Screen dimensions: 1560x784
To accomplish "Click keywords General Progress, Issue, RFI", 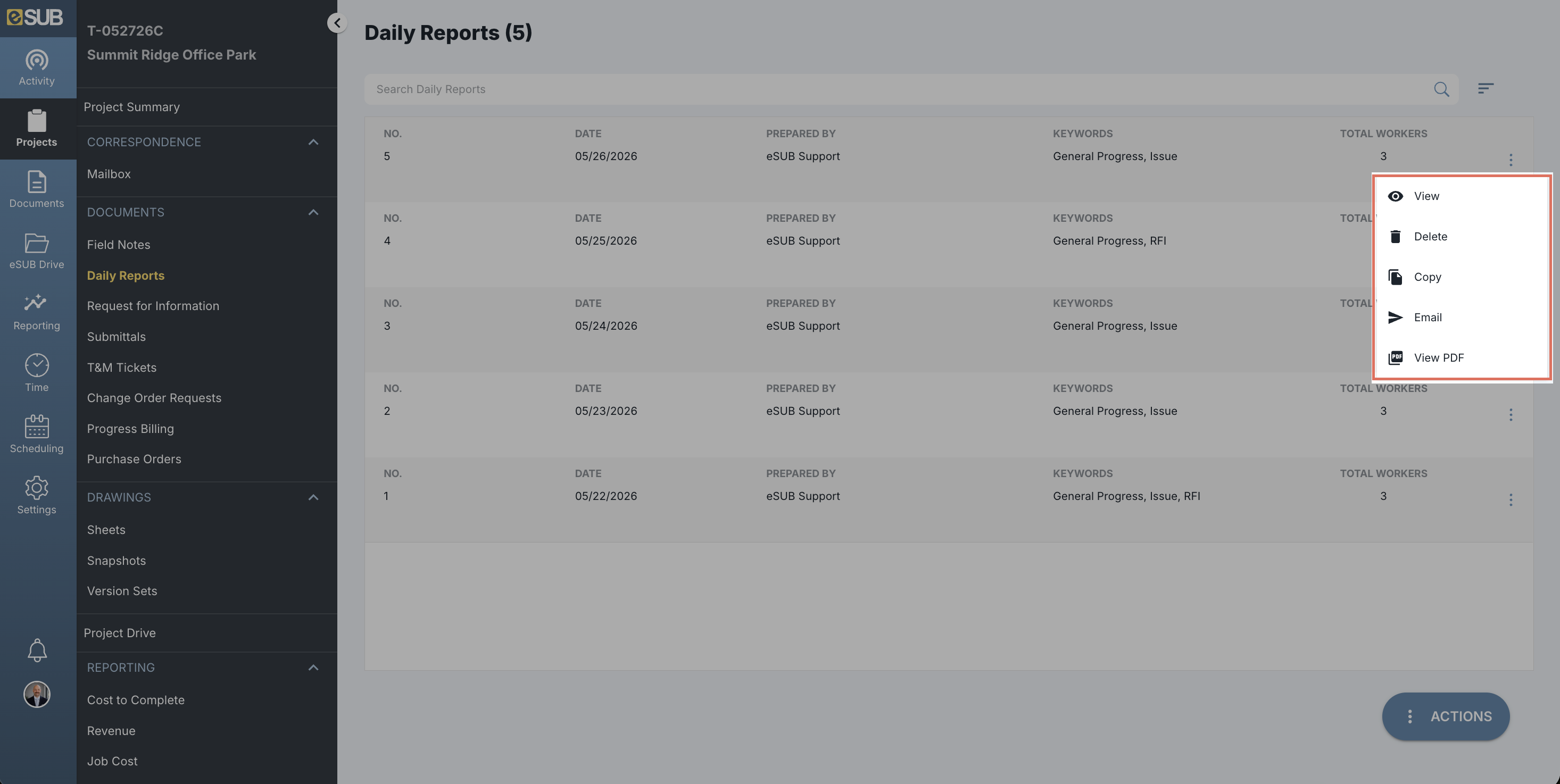I will [x=1126, y=496].
